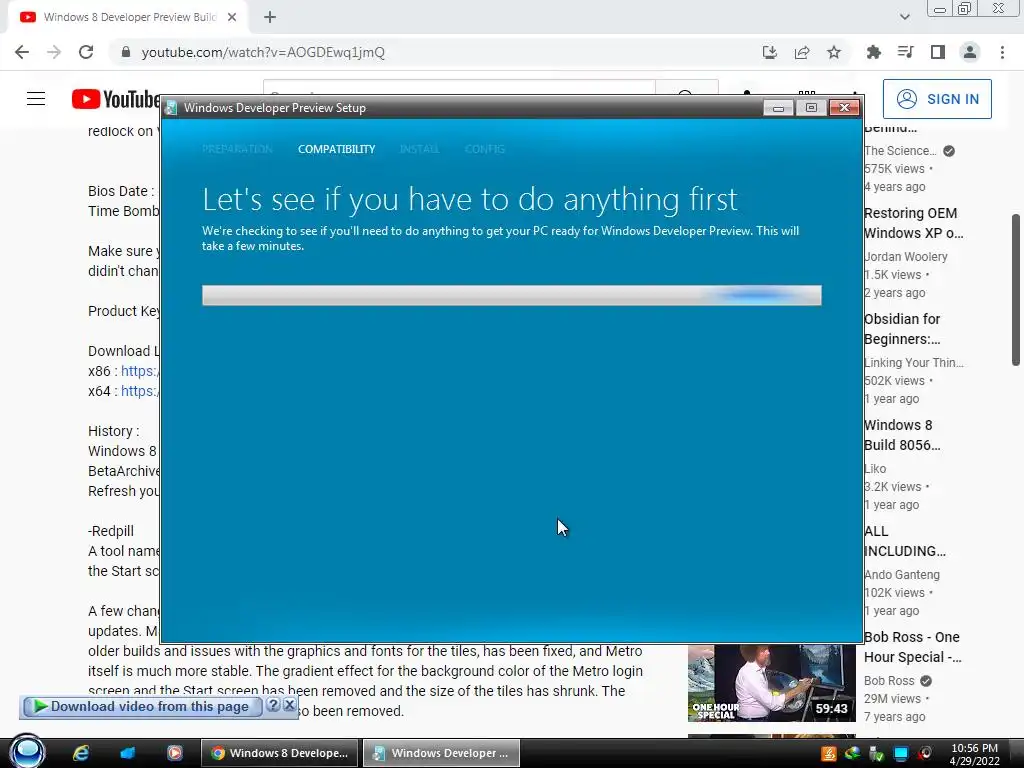Image resolution: width=1024 pixels, height=768 pixels.
Task: Click the site lock icon in address bar
Action: point(126,52)
